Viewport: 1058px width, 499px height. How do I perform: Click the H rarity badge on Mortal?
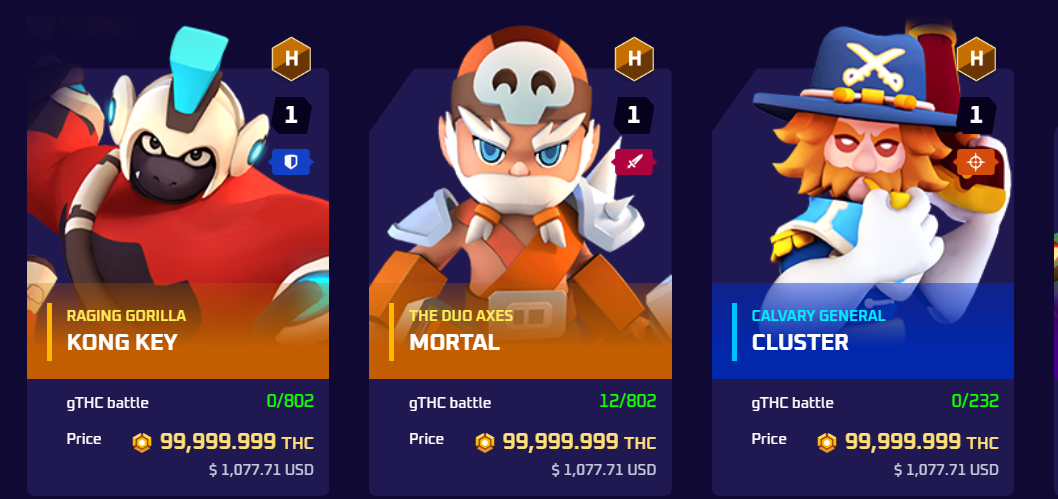click(634, 59)
